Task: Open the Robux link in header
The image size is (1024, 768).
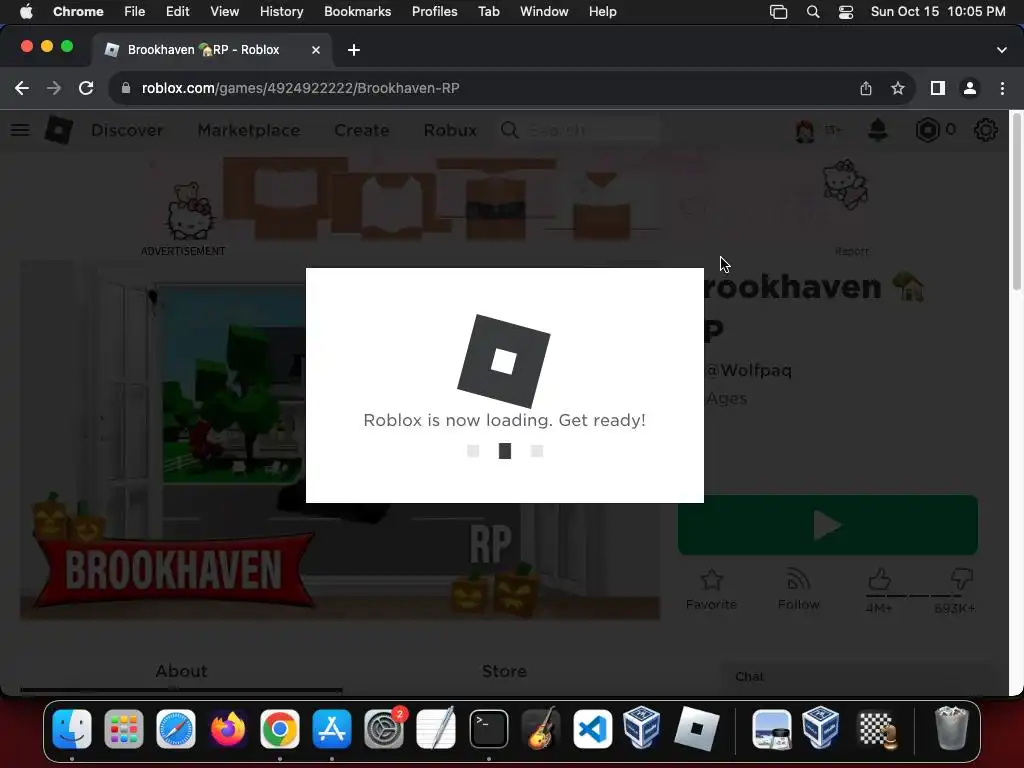Action: click(x=450, y=130)
